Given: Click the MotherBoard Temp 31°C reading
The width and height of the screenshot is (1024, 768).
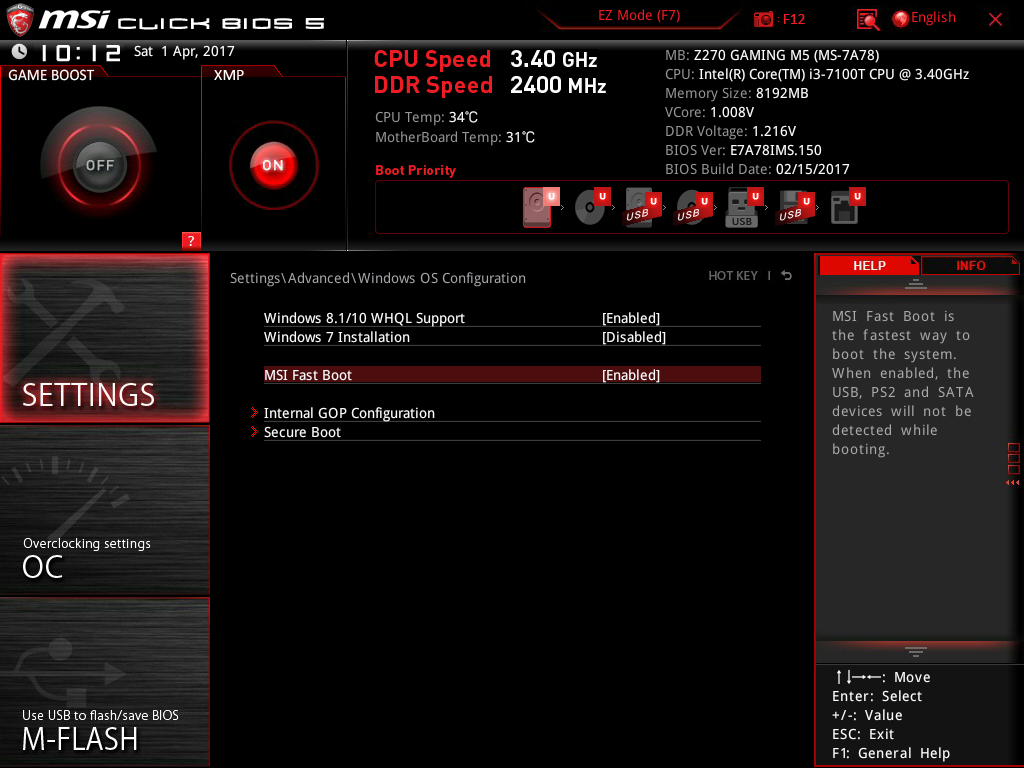Looking at the screenshot, I should (x=455, y=137).
